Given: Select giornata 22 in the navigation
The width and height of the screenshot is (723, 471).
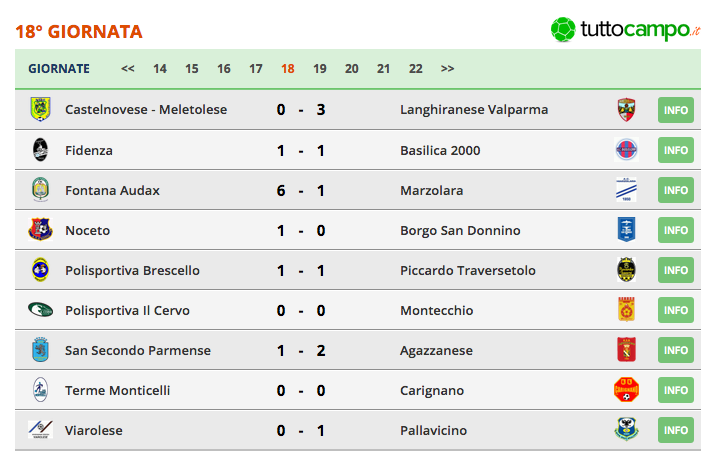Looking at the screenshot, I should click(415, 69).
